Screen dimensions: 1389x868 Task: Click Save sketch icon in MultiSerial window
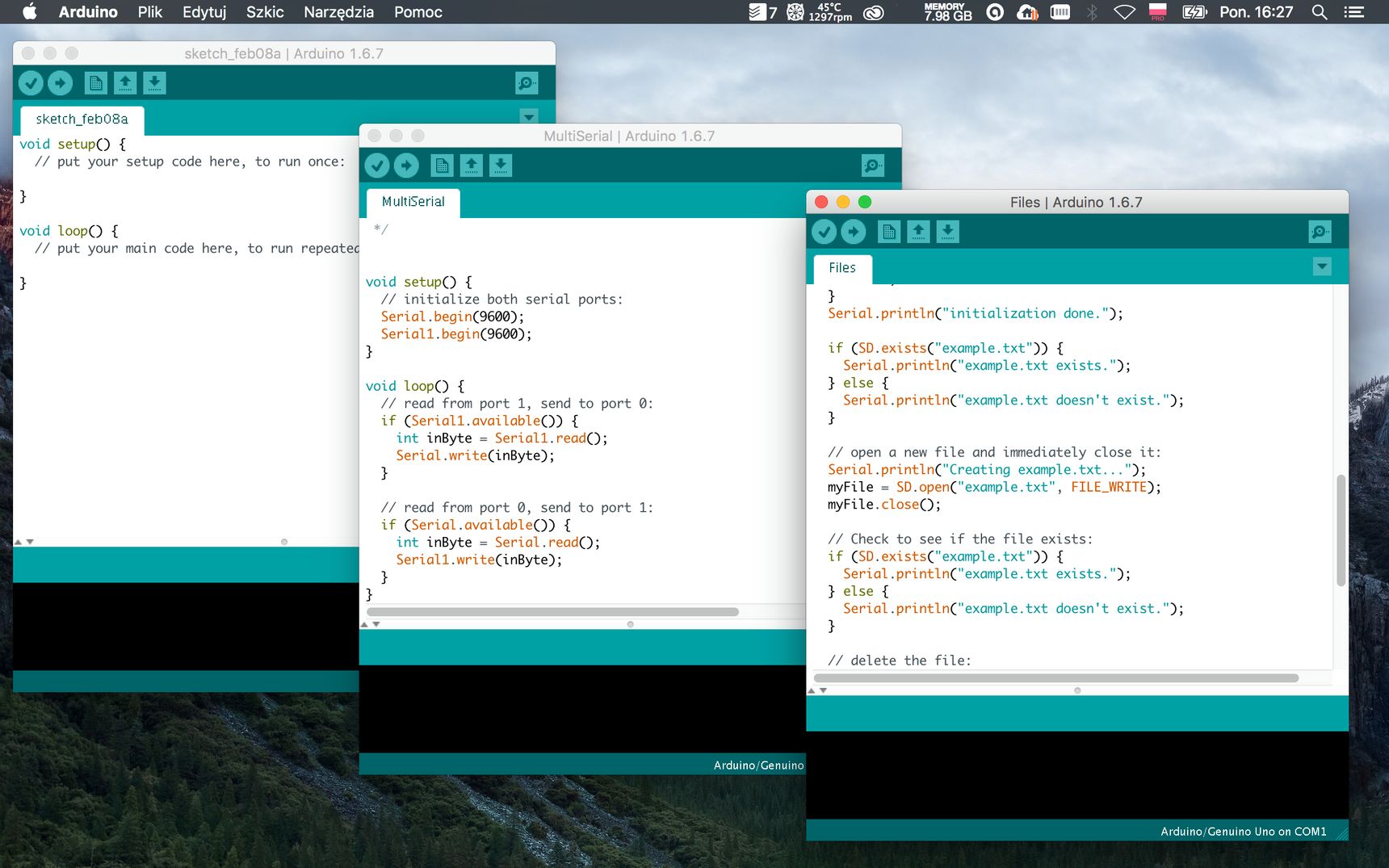pyautogui.click(x=501, y=166)
